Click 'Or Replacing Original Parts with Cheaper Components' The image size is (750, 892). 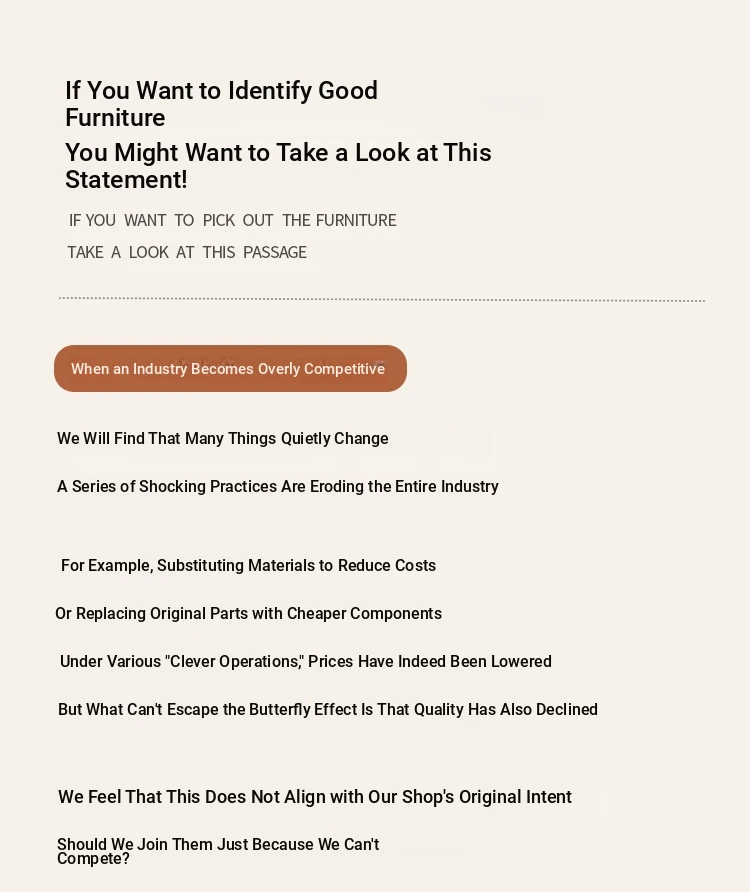248,613
